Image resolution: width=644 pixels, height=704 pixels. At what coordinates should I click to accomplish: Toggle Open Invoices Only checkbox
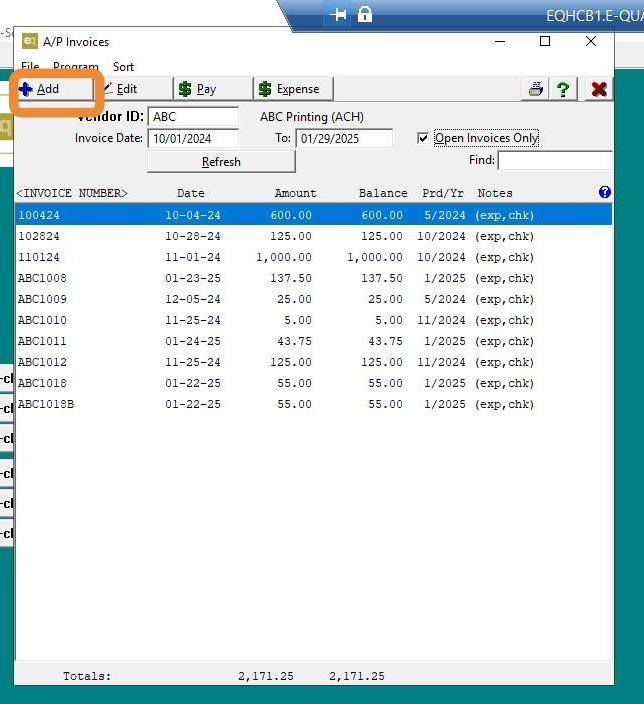point(423,138)
